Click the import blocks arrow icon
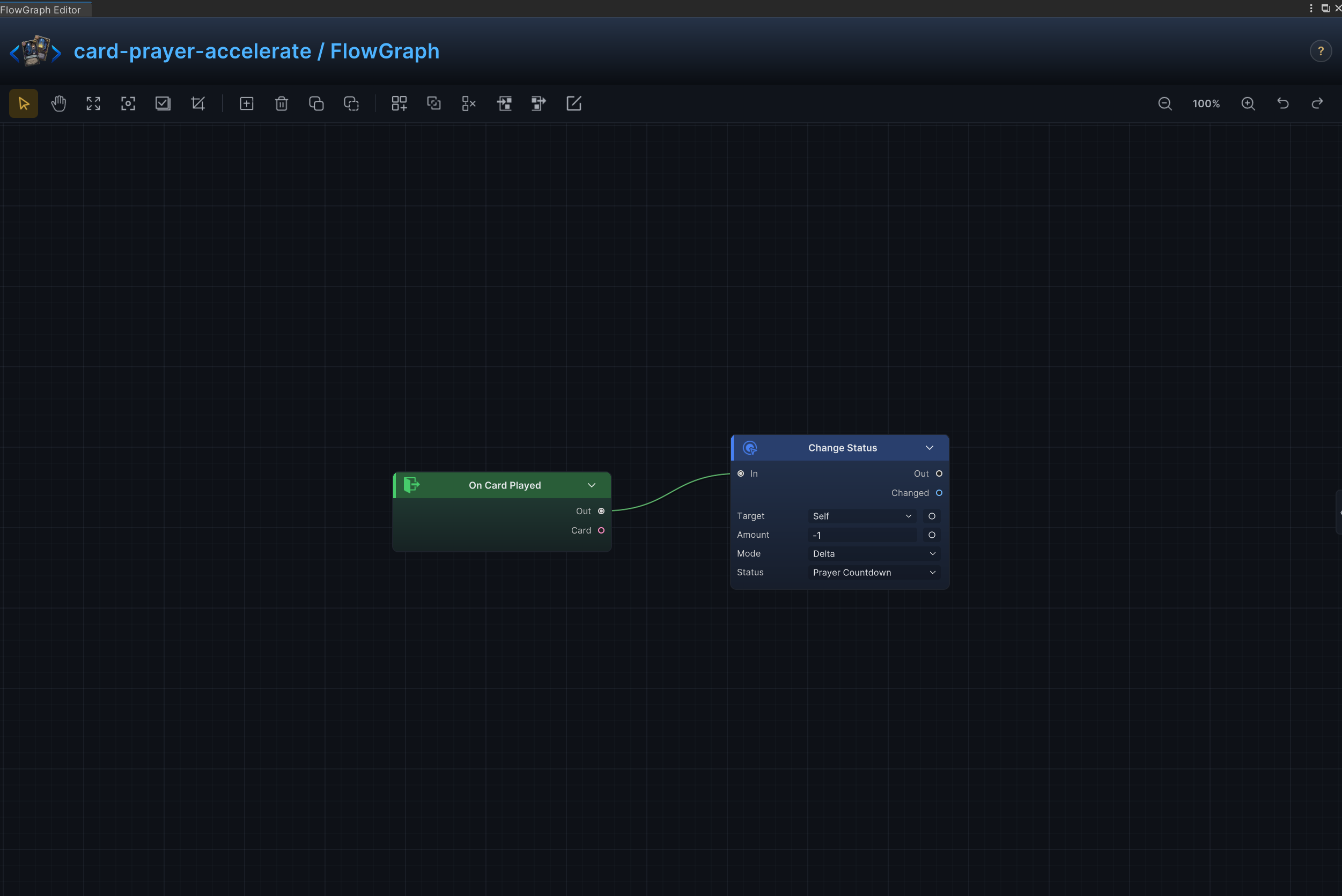Viewport: 1342px width, 896px height. (504, 103)
